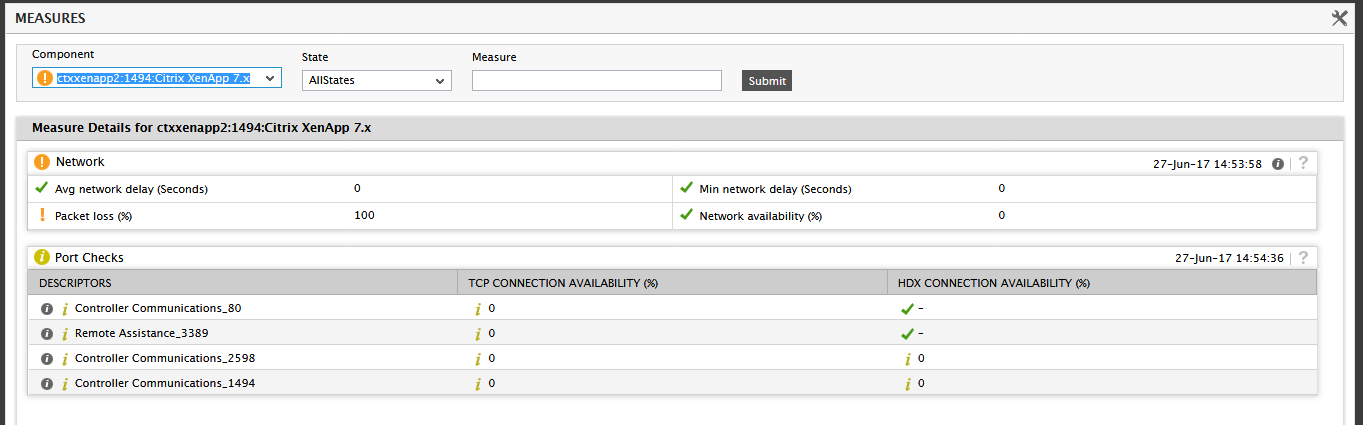
Task: Click green check for Avg network delay
Action: tap(41, 188)
